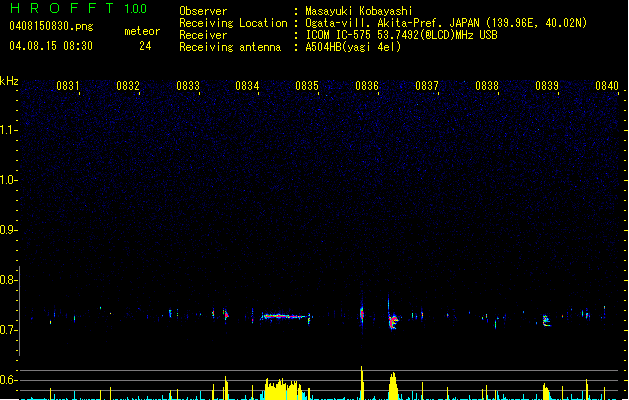Click time marker 0837
This screenshot has width=629, height=400.
[427, 86]
